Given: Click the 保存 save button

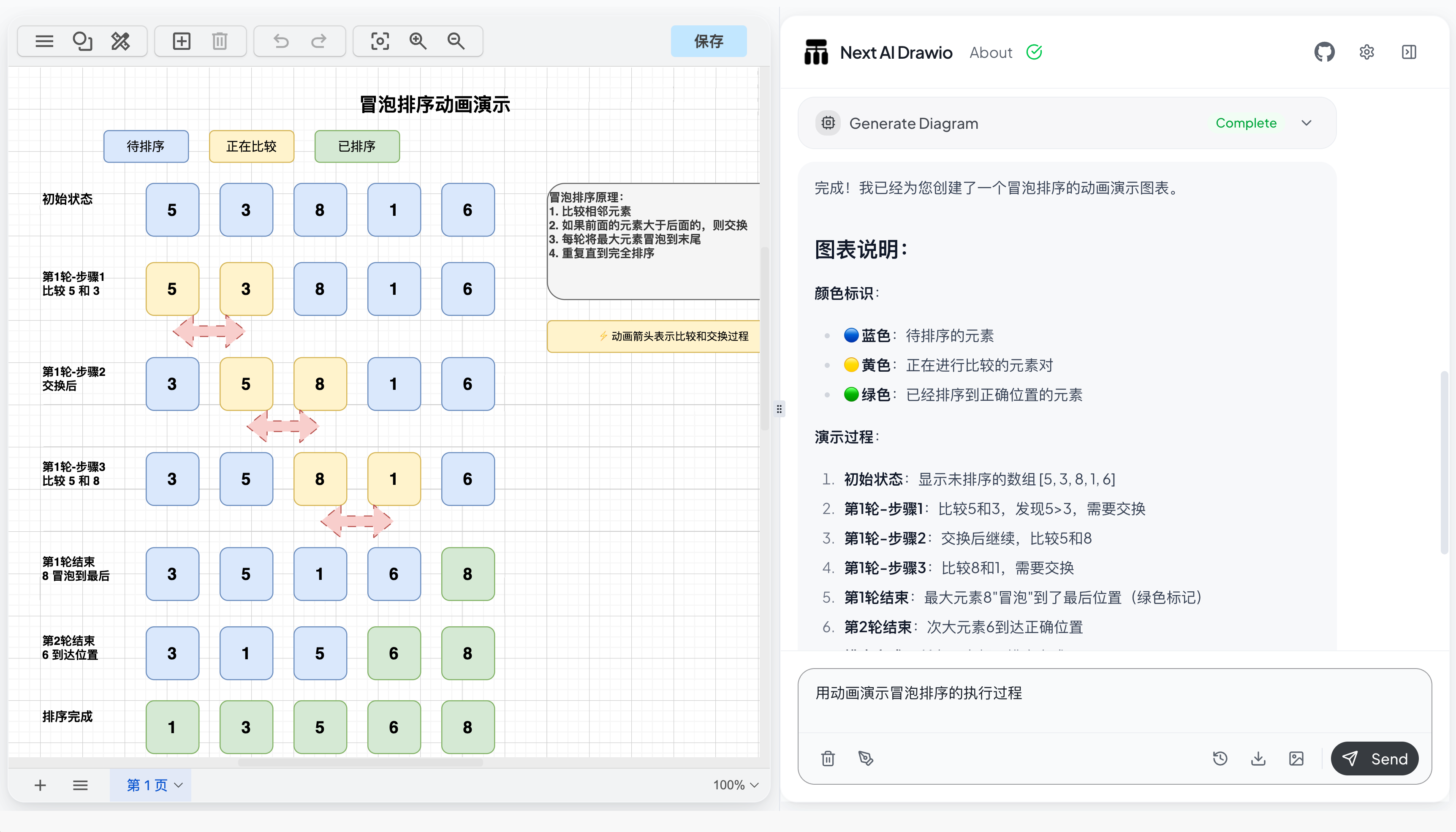Looking at the screenshot, I should (x=708, y=41).
